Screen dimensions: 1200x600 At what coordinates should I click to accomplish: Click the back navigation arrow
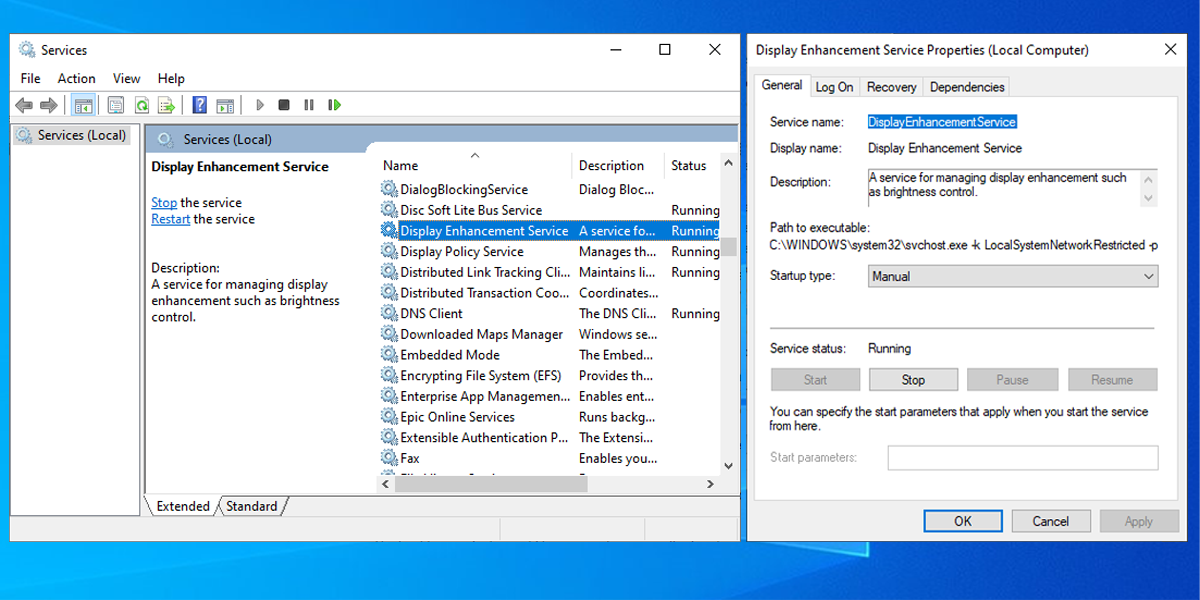click(23, 105)
